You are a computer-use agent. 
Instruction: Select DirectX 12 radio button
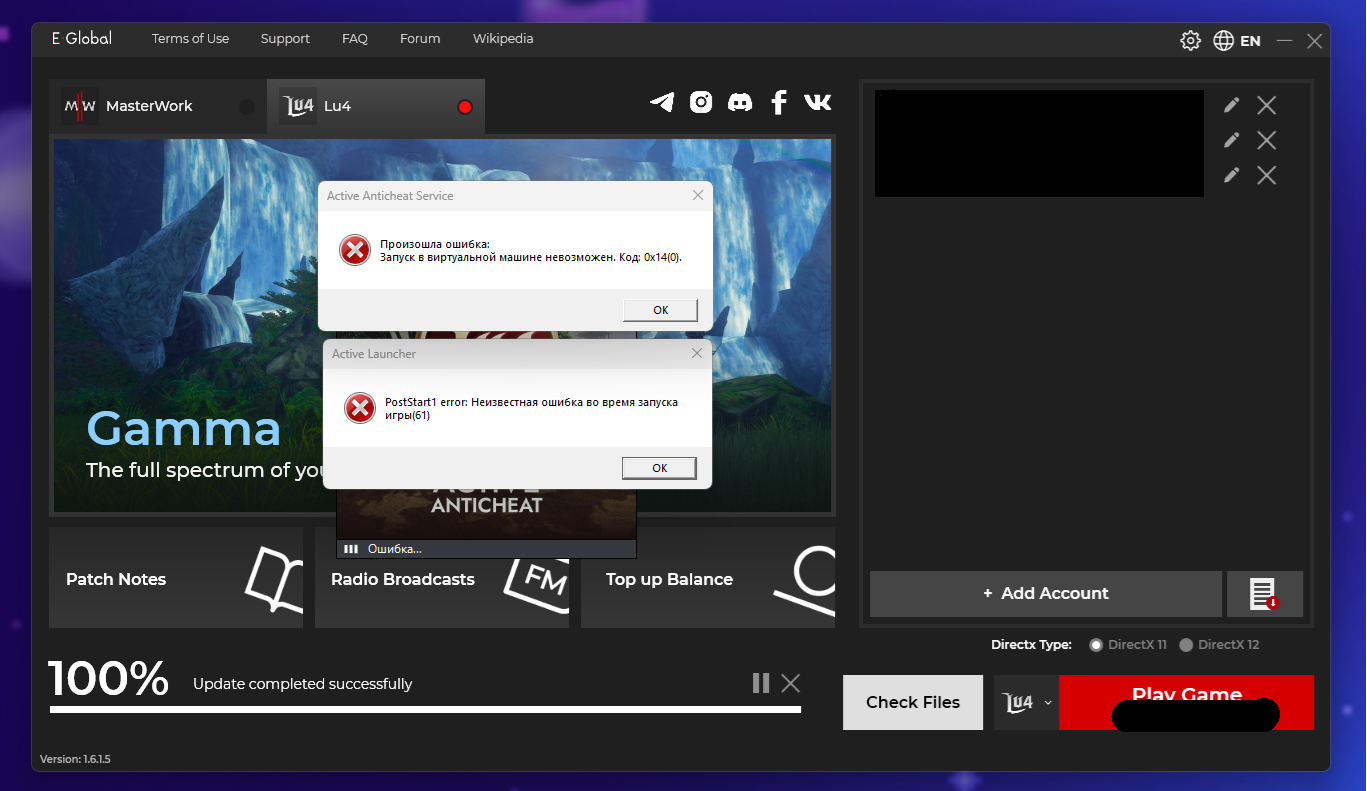click(x=1186, y=645)
